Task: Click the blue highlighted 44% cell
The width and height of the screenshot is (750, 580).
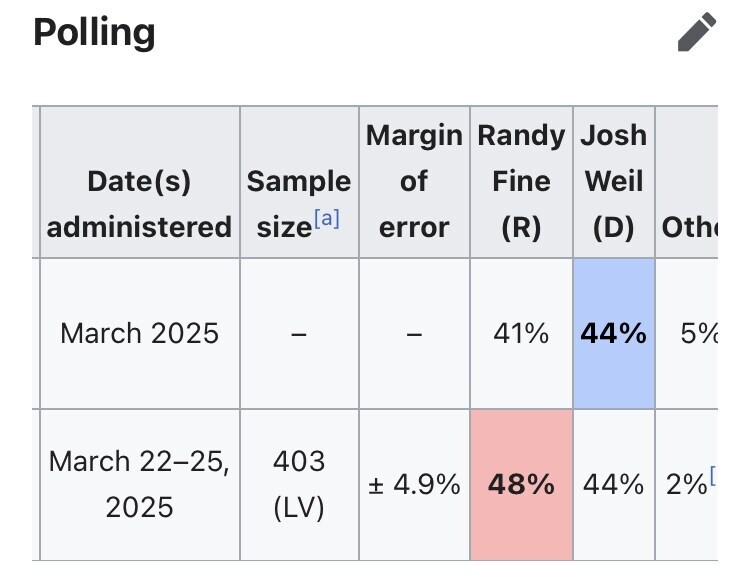Action: pos(613,333)
